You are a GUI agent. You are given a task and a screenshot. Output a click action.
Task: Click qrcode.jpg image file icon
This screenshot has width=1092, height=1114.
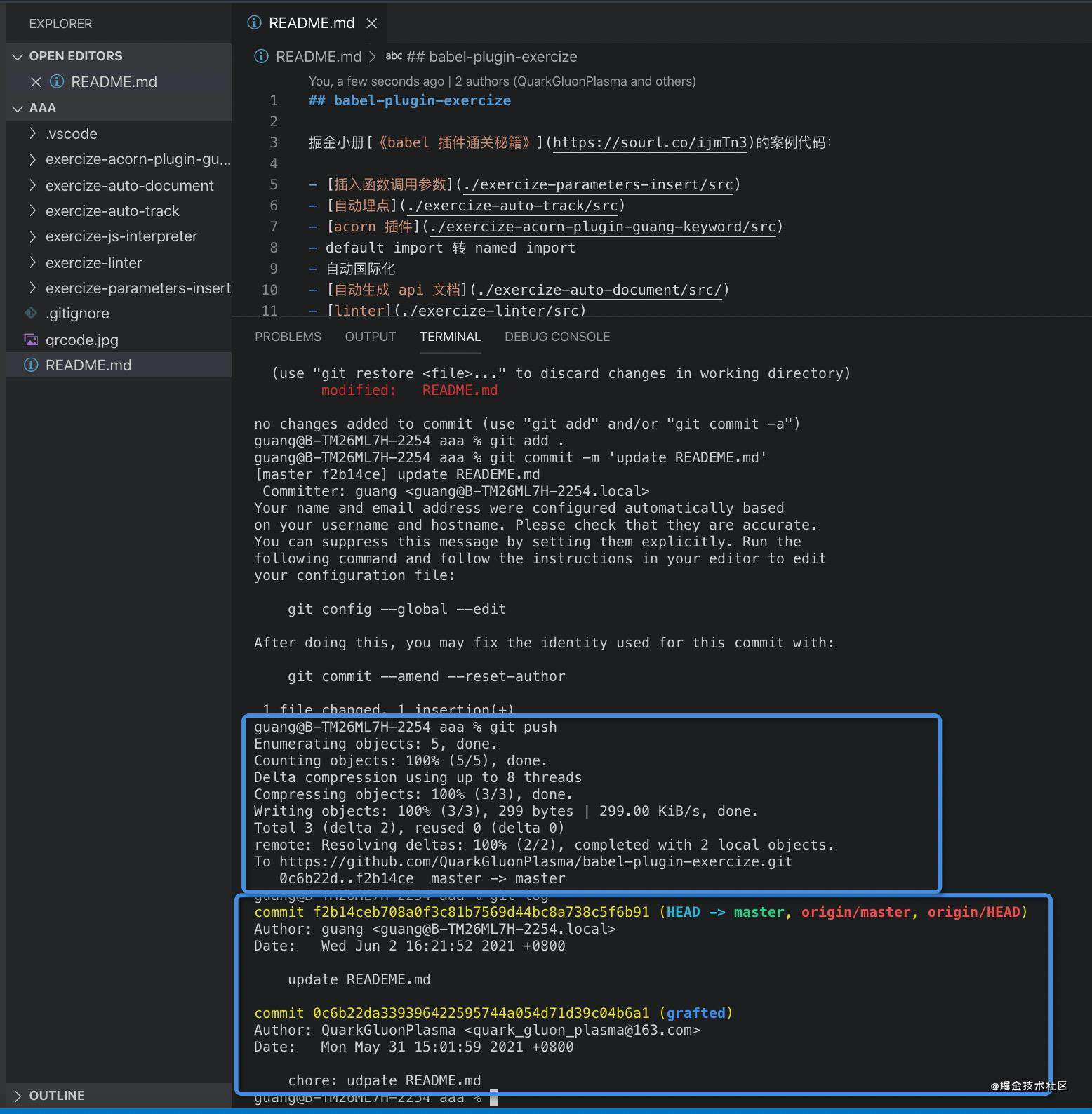click(x=31, y=340)
